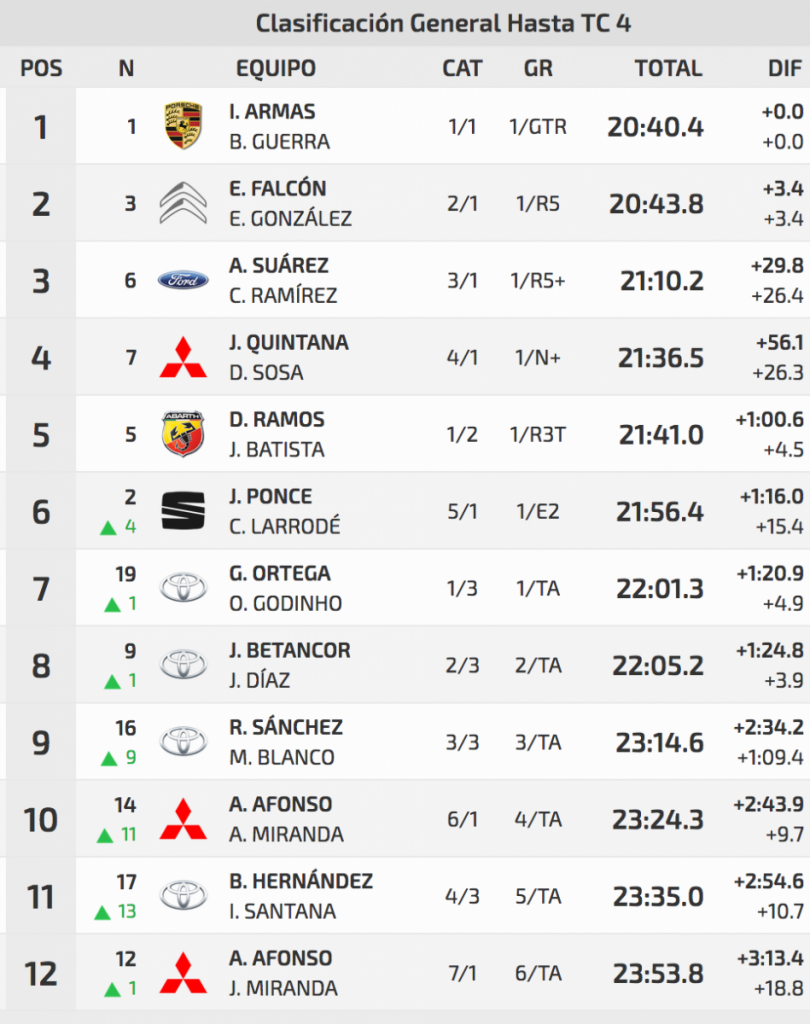The image size is (810, 1024).
Task: Click the Clasificación General Hasta TC 4 title
Action: pyautogui.click(x=444, y=23)
